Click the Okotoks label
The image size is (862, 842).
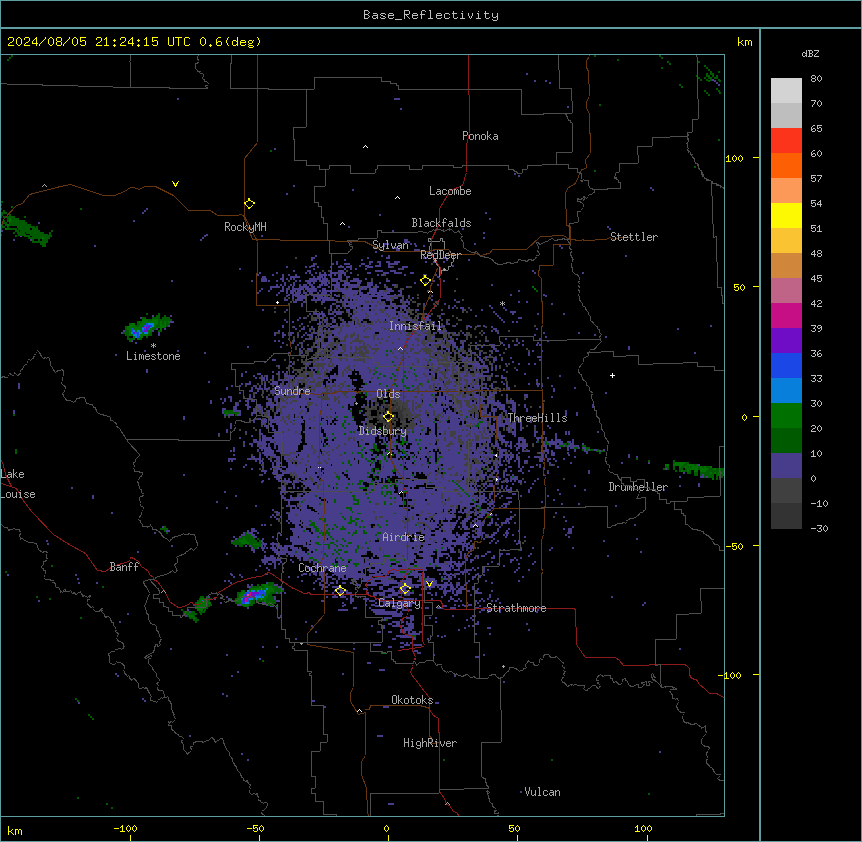(412, 700)
